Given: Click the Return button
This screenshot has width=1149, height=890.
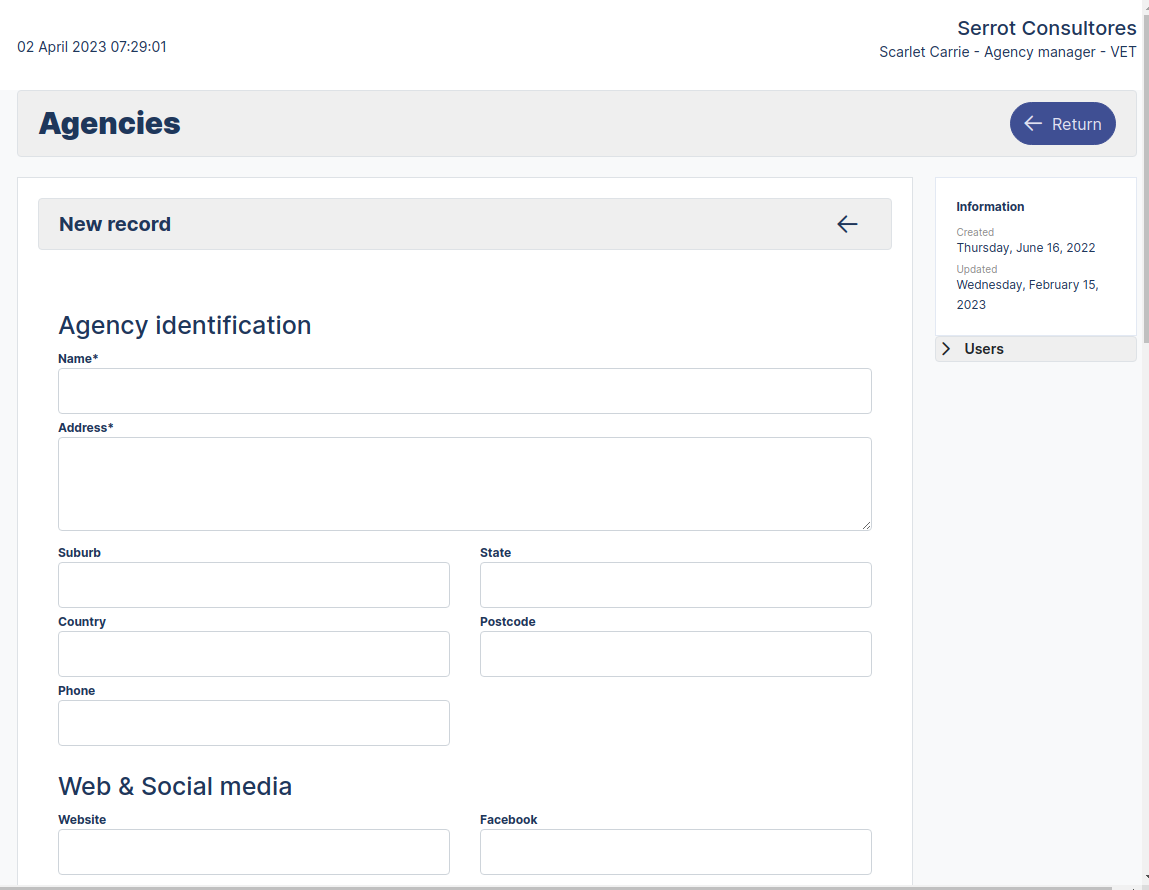Looking at the screenshot, I should (1062, 123).
